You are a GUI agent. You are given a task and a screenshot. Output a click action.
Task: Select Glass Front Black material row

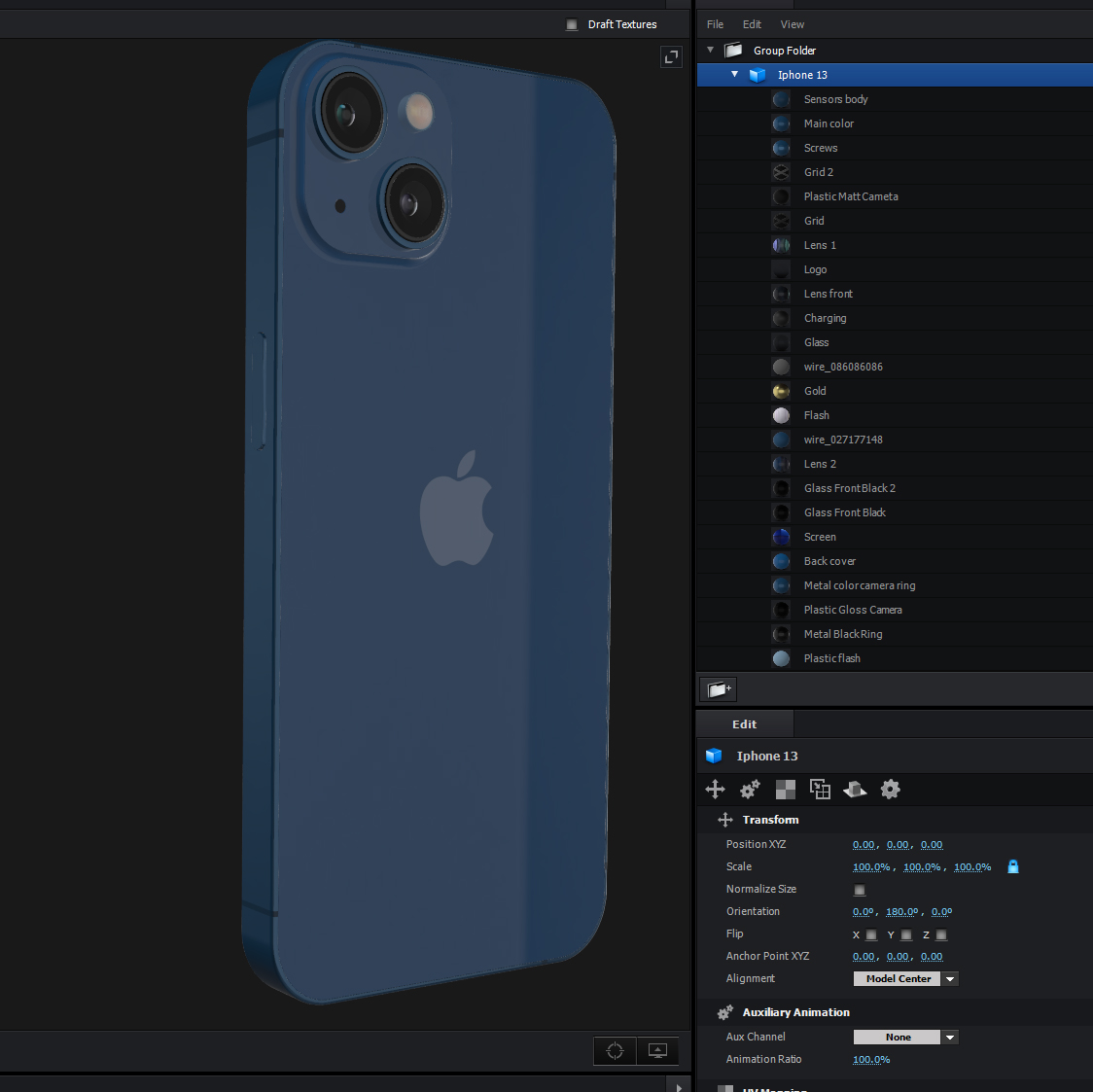pyautogui.click(x=895, y=512)
